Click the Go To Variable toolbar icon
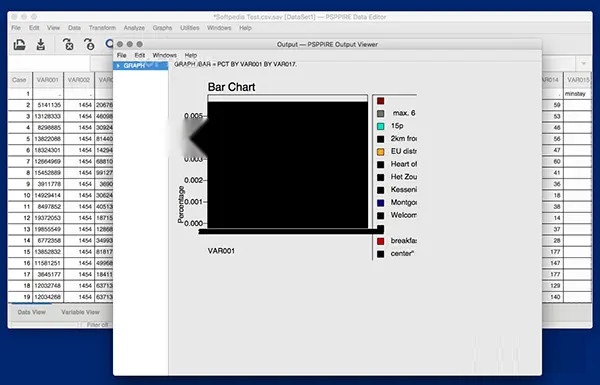600x385 pixels. pyautogui.click(x=68, y=44)
